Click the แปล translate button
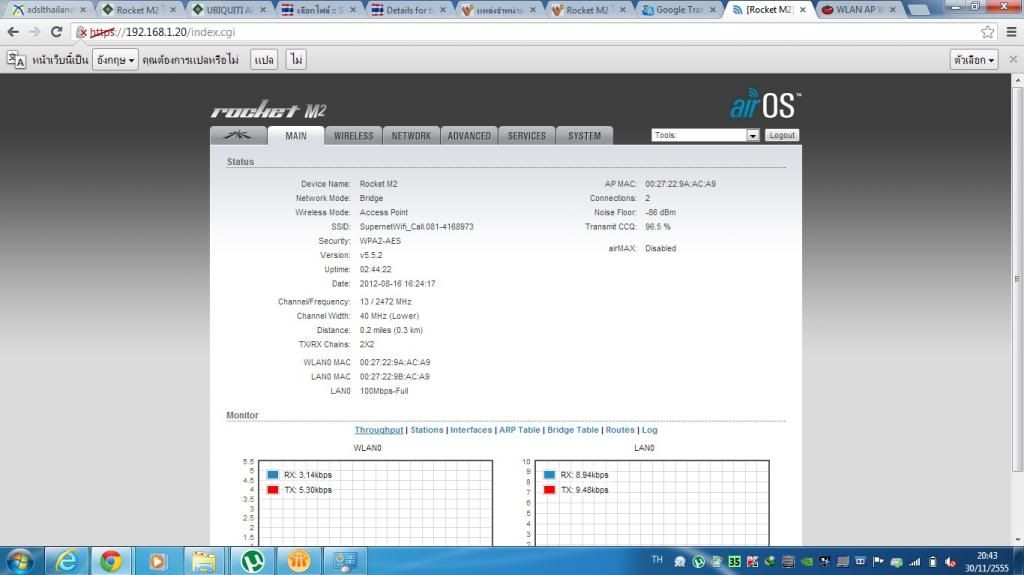 (x=264, y=59)
